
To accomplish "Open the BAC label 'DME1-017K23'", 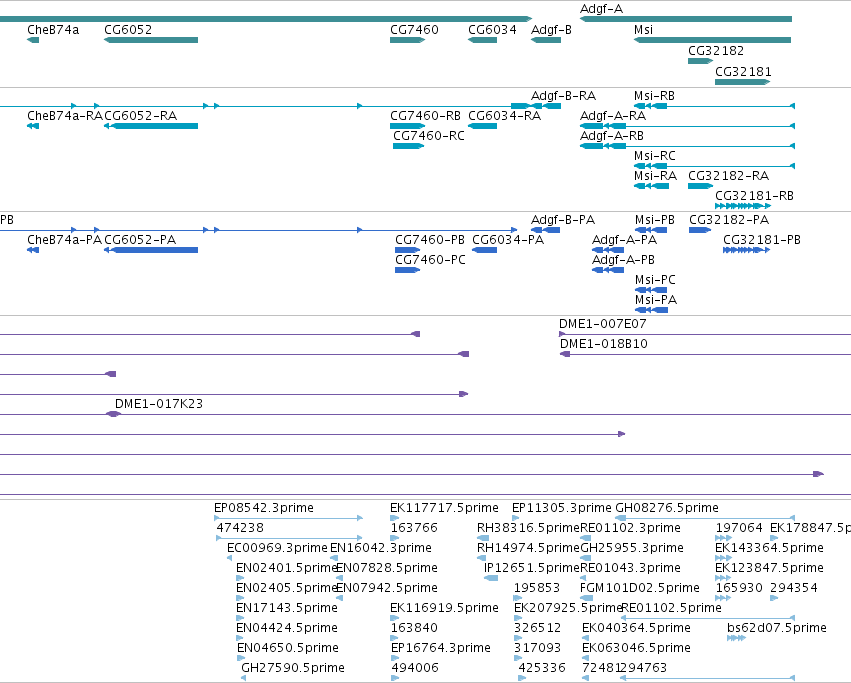I will point(159,404).
